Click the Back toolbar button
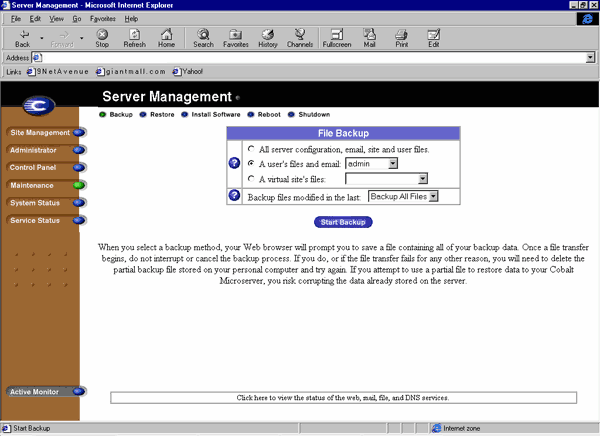 click(x=23, y=38)
